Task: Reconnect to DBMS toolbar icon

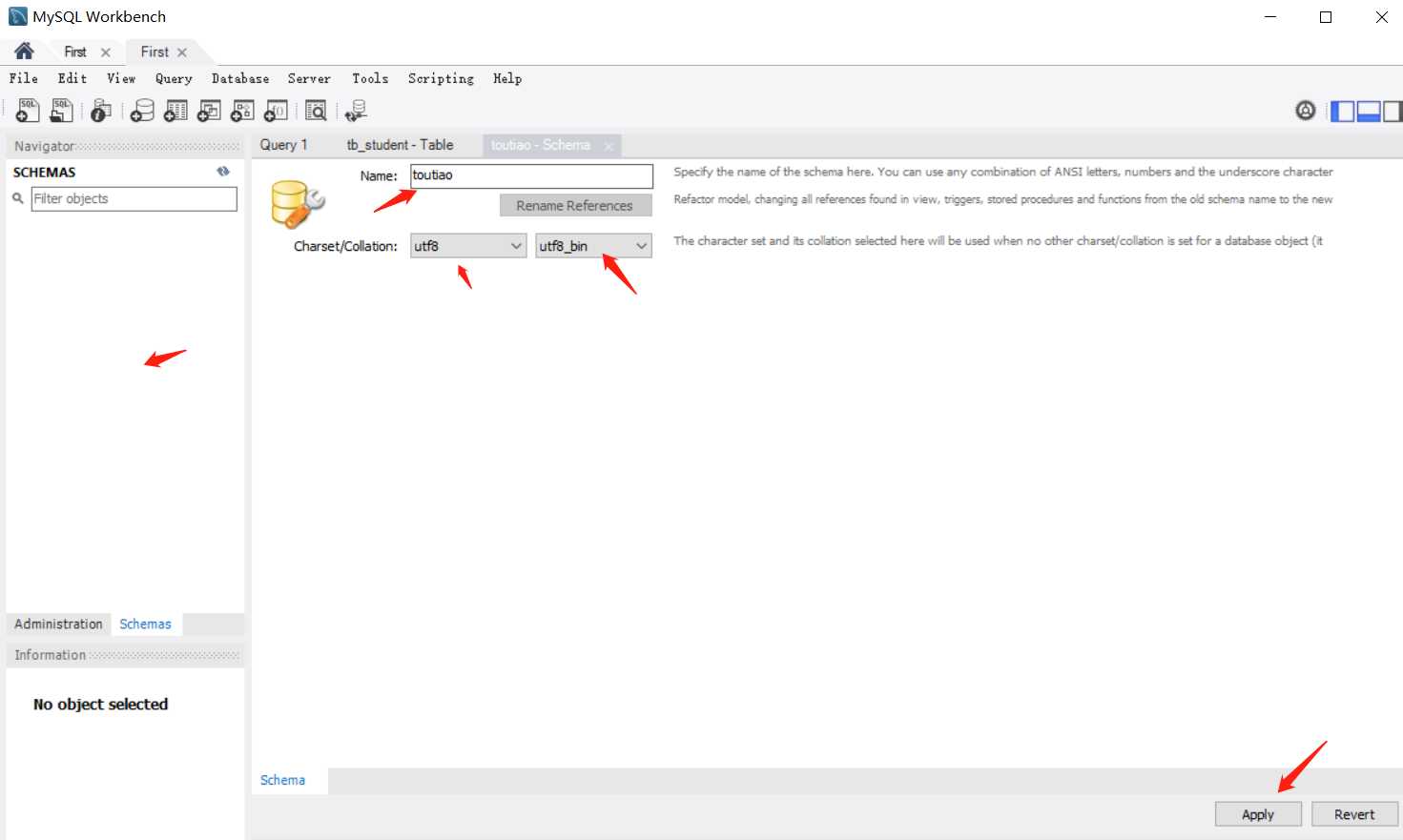Action: pyautogui.click(x=356, y=111)
